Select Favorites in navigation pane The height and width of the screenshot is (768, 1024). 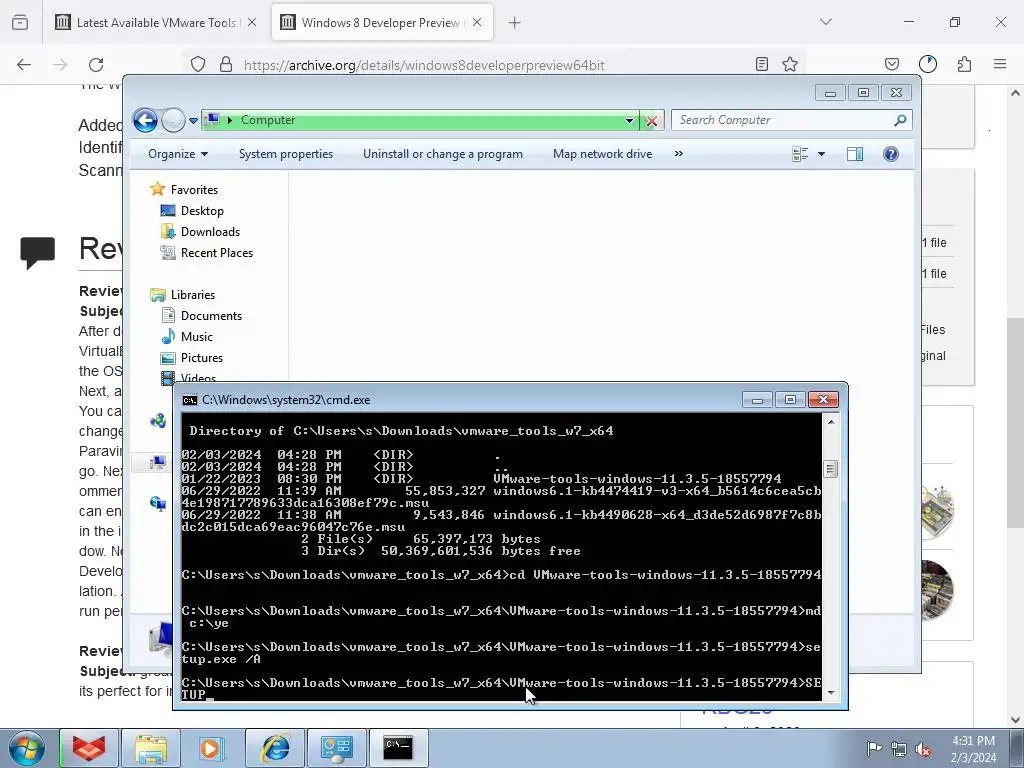point(194,189)
